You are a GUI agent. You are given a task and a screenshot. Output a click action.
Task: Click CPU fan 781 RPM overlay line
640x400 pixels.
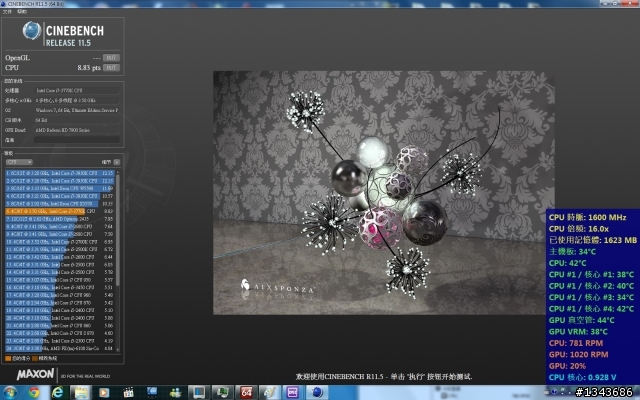click(x=576, y=343)
